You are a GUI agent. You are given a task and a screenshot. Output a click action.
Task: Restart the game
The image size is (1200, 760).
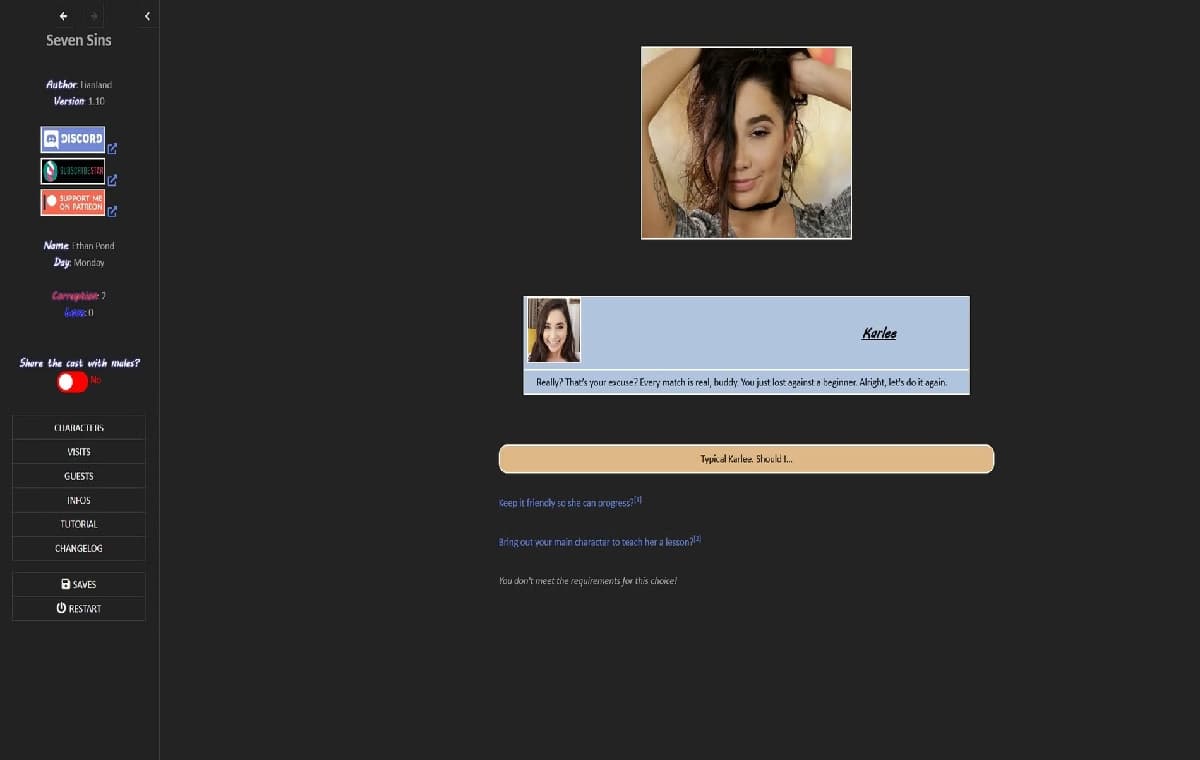[79, 608]
